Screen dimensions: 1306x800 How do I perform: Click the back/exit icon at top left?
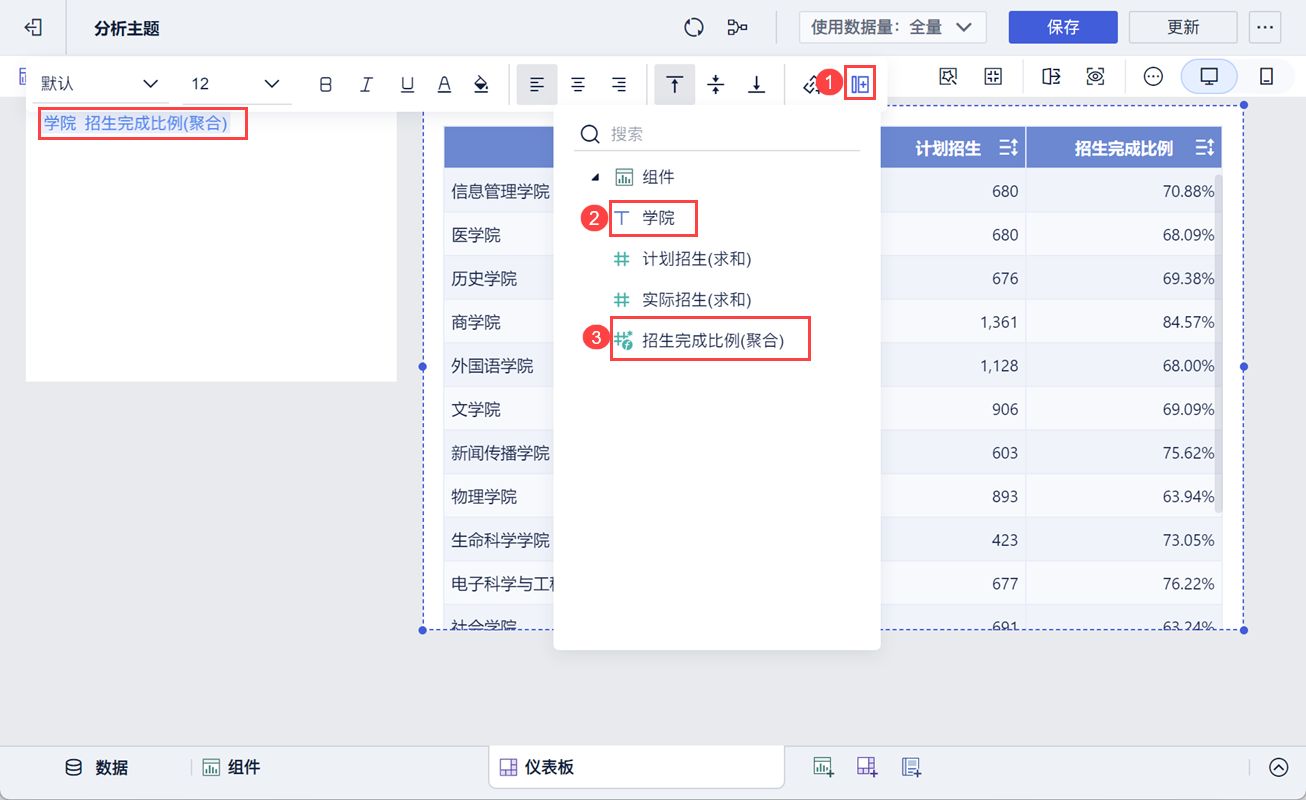pyautogui.click(x=33, y=28)
